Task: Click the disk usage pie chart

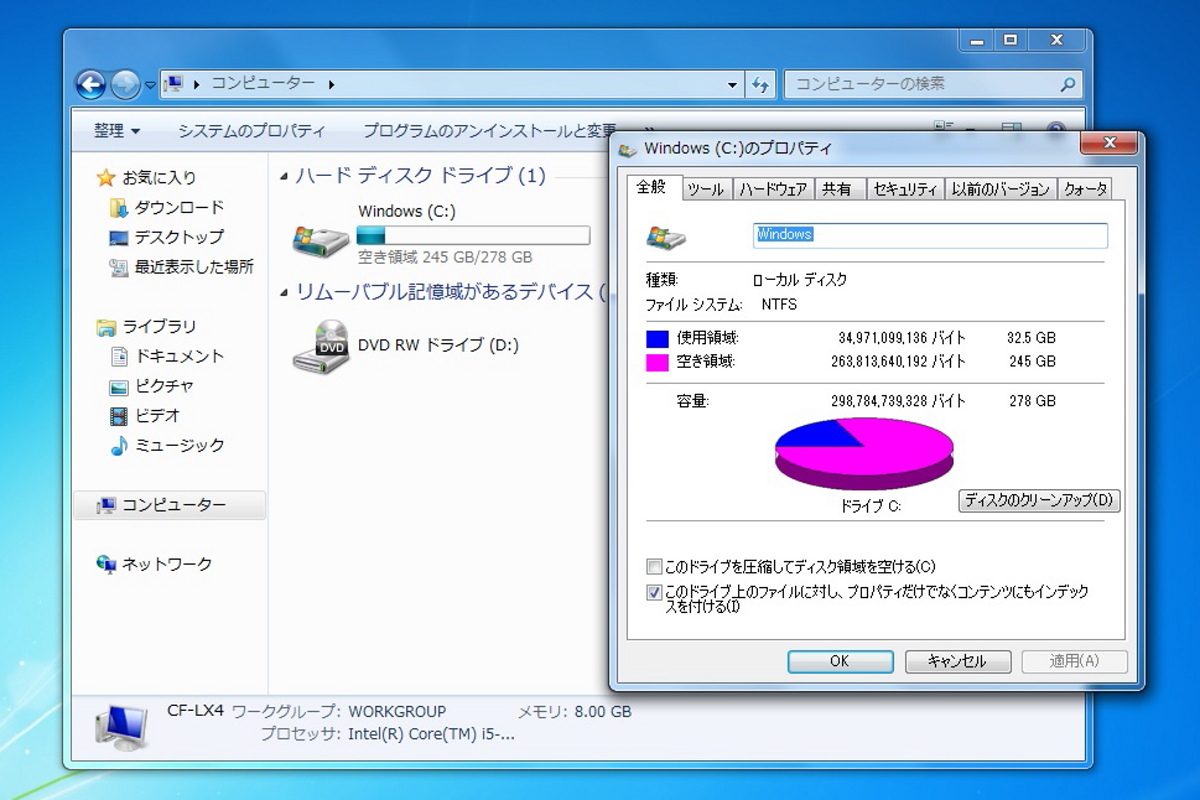Action: click(x=864, y=454)
